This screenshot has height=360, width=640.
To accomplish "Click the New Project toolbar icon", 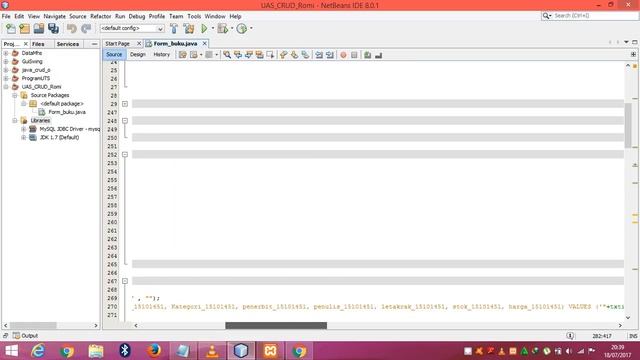I will [x=24, y=28].
